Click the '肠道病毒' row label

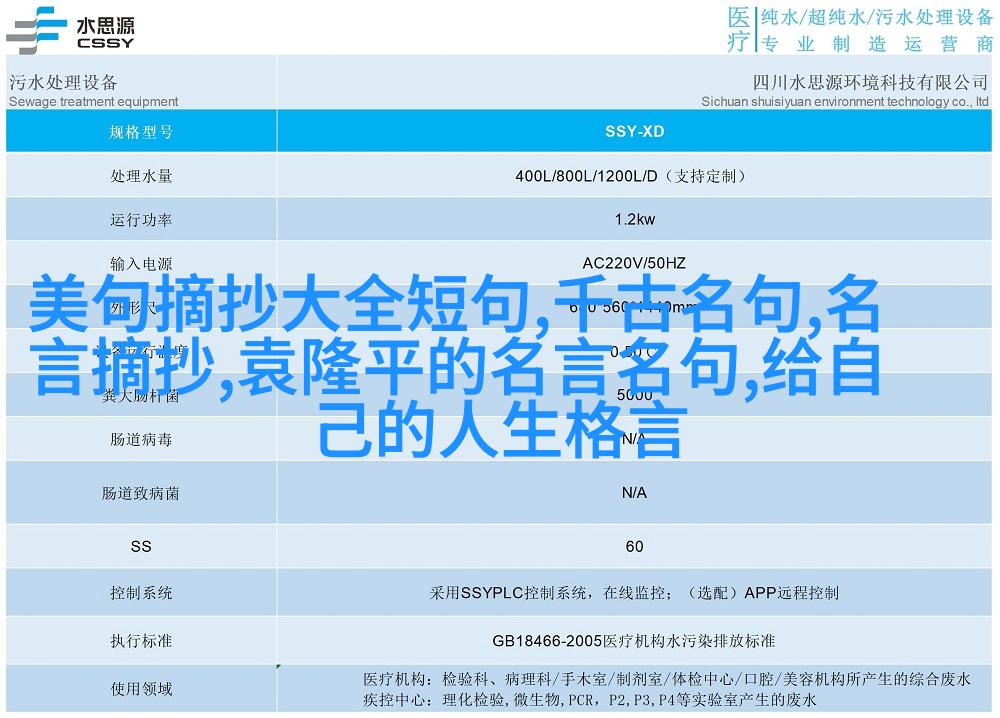click(x=141, y=439)
